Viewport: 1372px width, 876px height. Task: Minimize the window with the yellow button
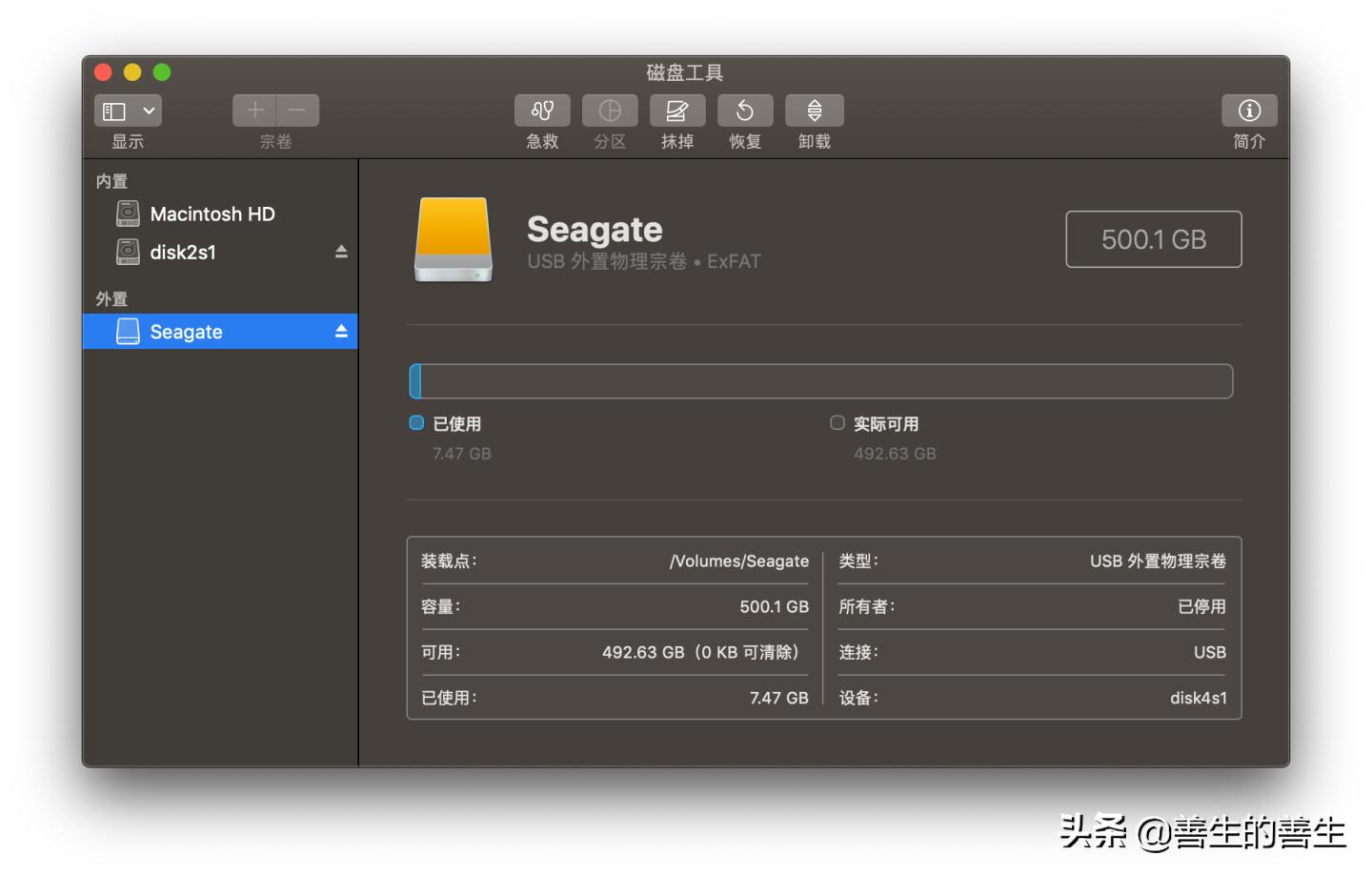coord(132,72)
